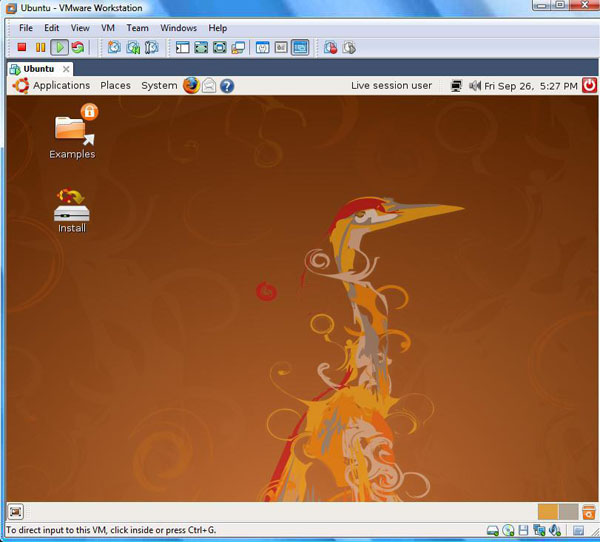Select the Examples folder on the desktop
Image resolution: width=600 pixels, height=542 pixels.
coord(72,132)
